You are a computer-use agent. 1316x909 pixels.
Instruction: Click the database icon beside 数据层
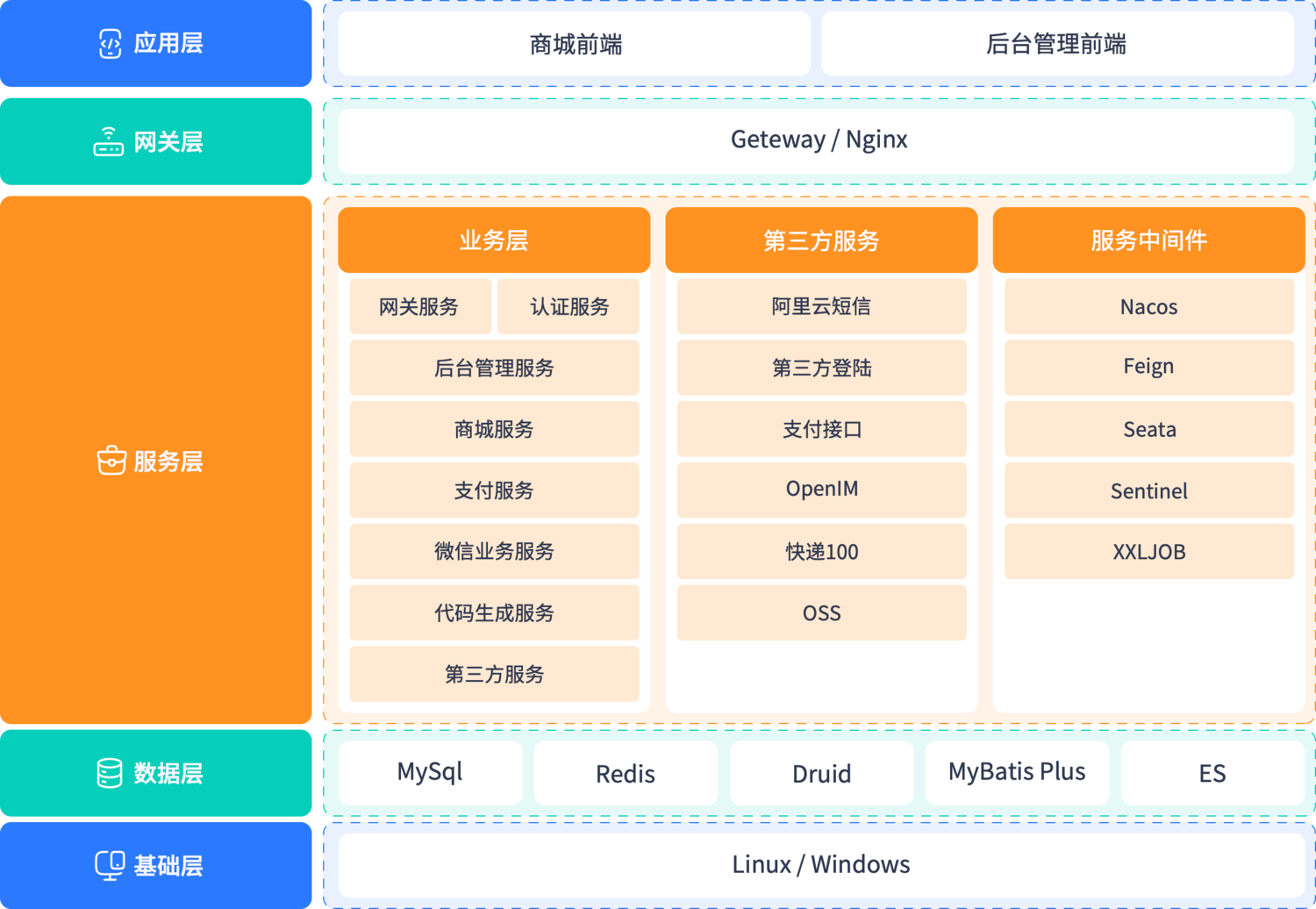point(109,773)
